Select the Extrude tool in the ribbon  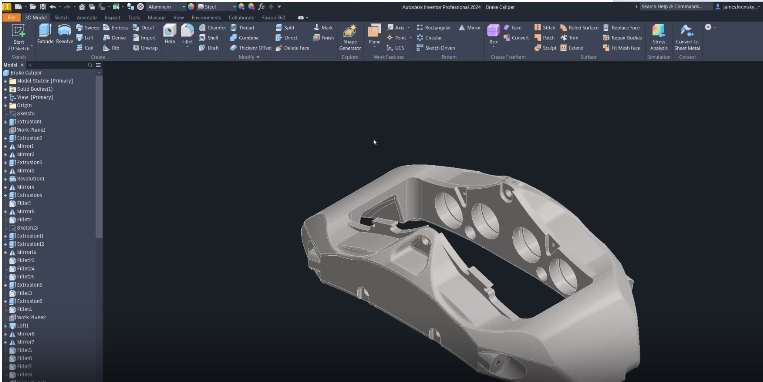[x=45, y=34]
